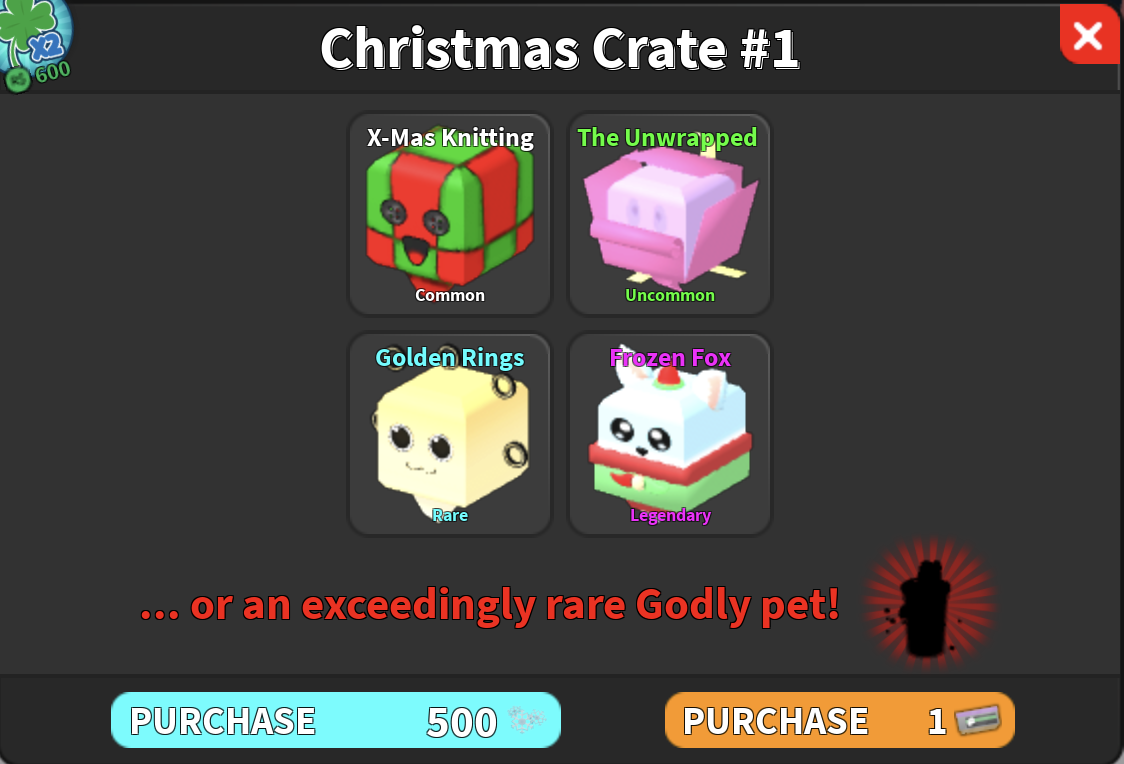Click the snowflake currency icon on cyan button

526,719
